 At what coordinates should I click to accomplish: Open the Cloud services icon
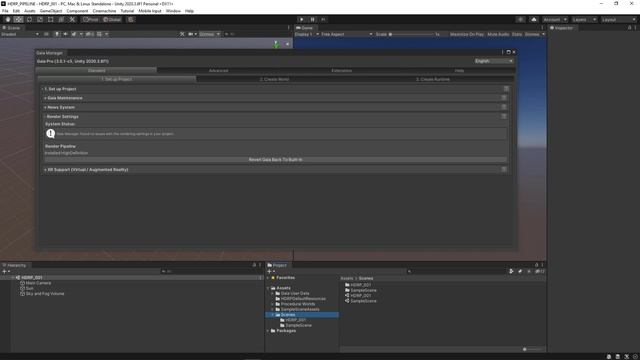click(533, 20)
